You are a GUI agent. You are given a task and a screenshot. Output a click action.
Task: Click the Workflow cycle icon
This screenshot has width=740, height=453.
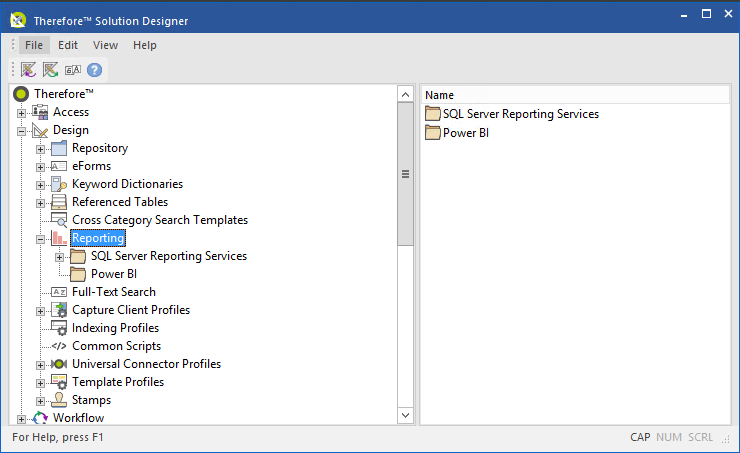pos(40,418)
